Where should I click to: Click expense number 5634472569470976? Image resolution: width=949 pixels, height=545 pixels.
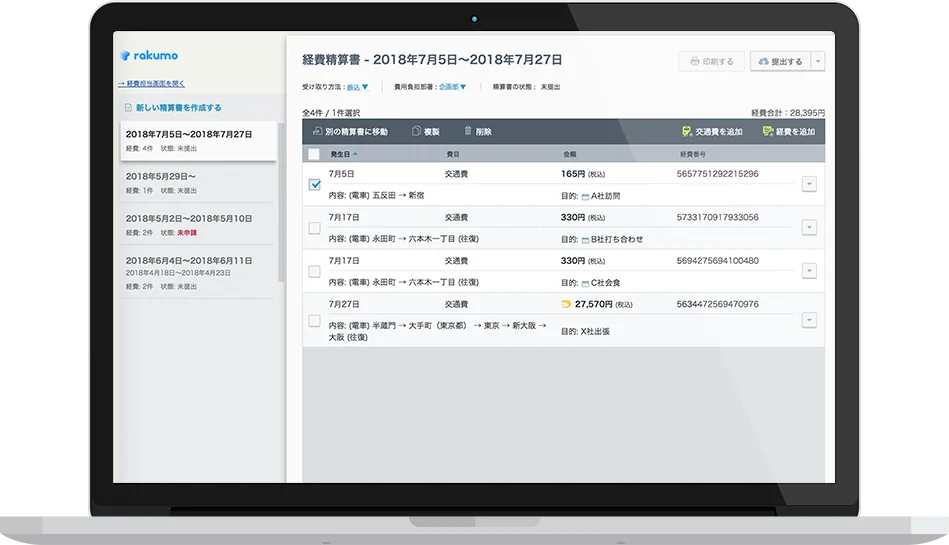(x=717, y=304)
